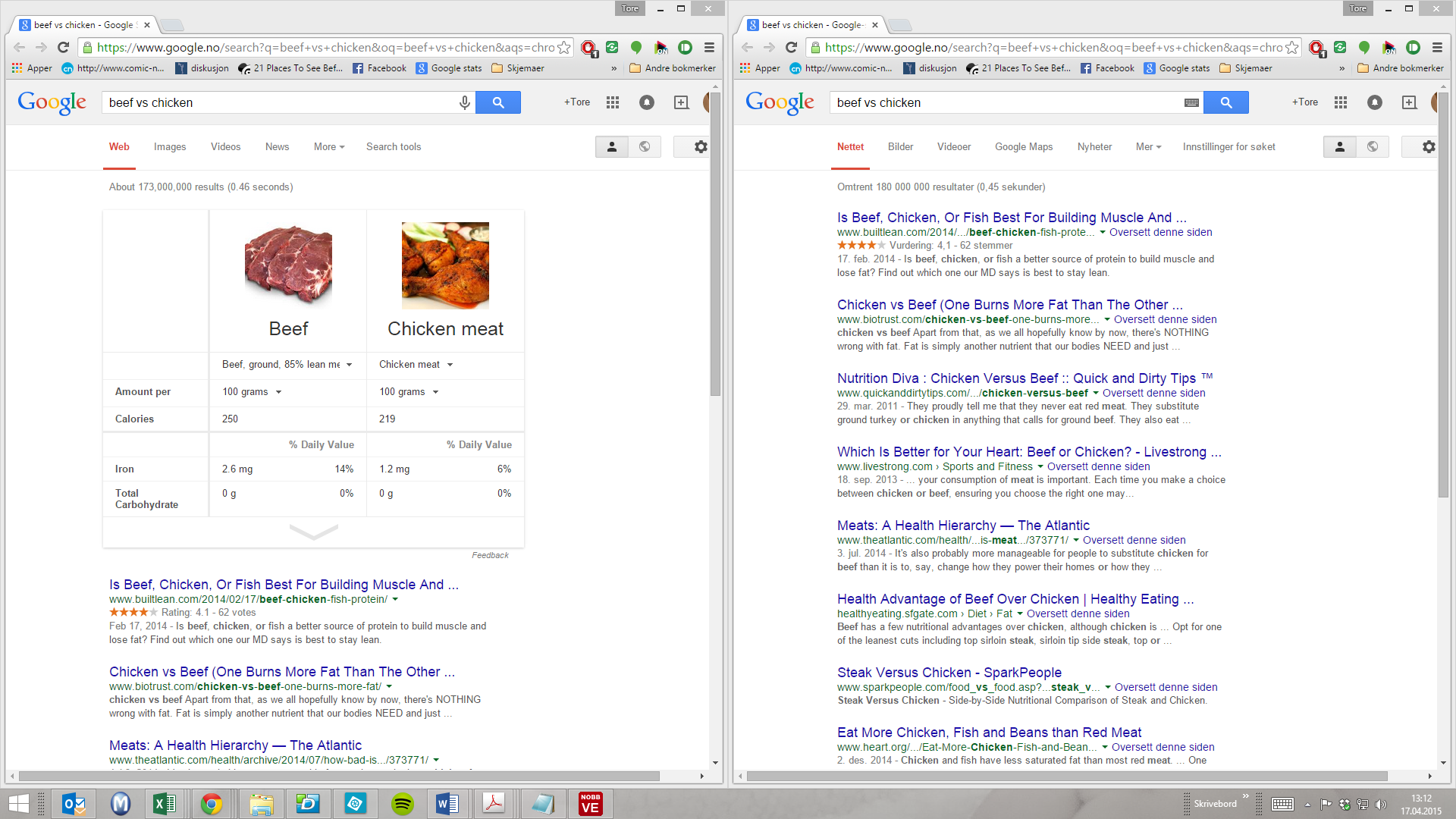Open Chrome hamburger menu in left window
The height and width of the screenshot is (819, 1456).
click(x=710, y=47)
